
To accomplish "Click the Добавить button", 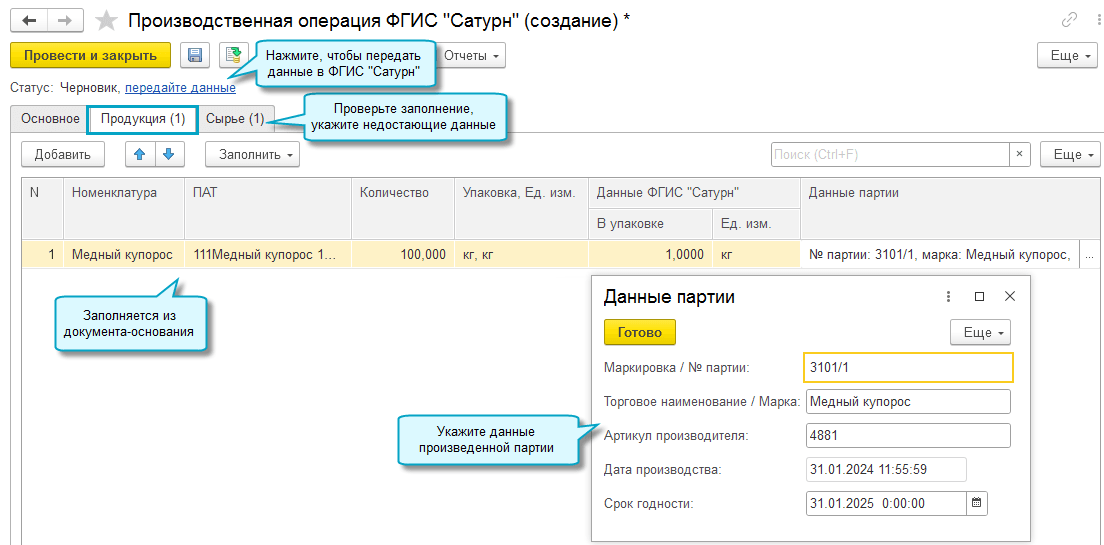I will (63, 154).
